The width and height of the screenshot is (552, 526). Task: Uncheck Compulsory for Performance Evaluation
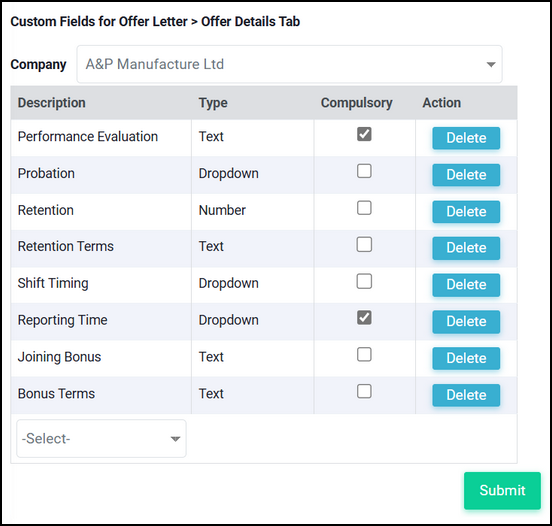point(364,134)
